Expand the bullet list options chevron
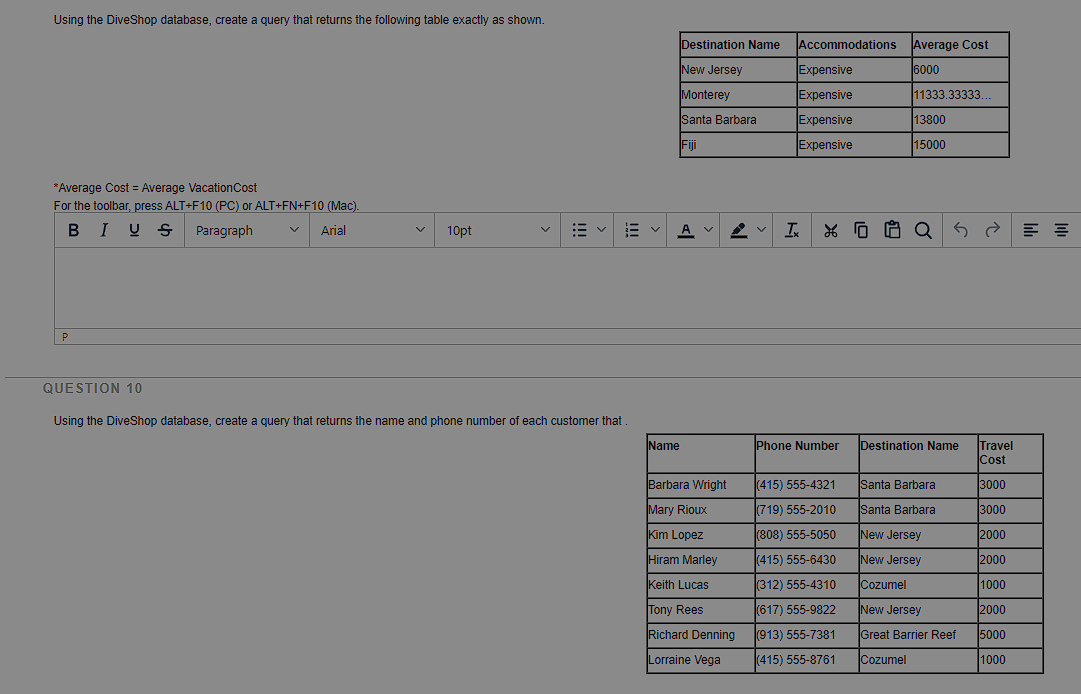The width and height of the screenshot is (1081, 694). tap(601, 230)
